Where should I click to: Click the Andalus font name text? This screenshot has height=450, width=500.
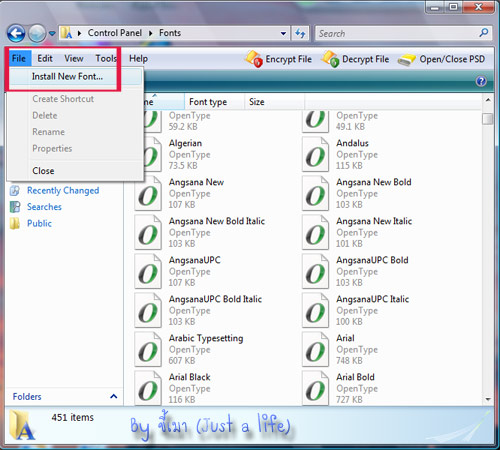352,143
